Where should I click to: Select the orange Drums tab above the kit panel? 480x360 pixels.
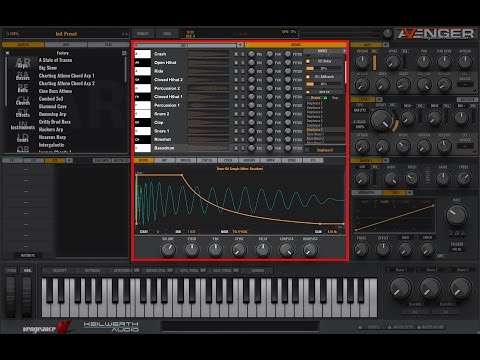tap(296, 45)
